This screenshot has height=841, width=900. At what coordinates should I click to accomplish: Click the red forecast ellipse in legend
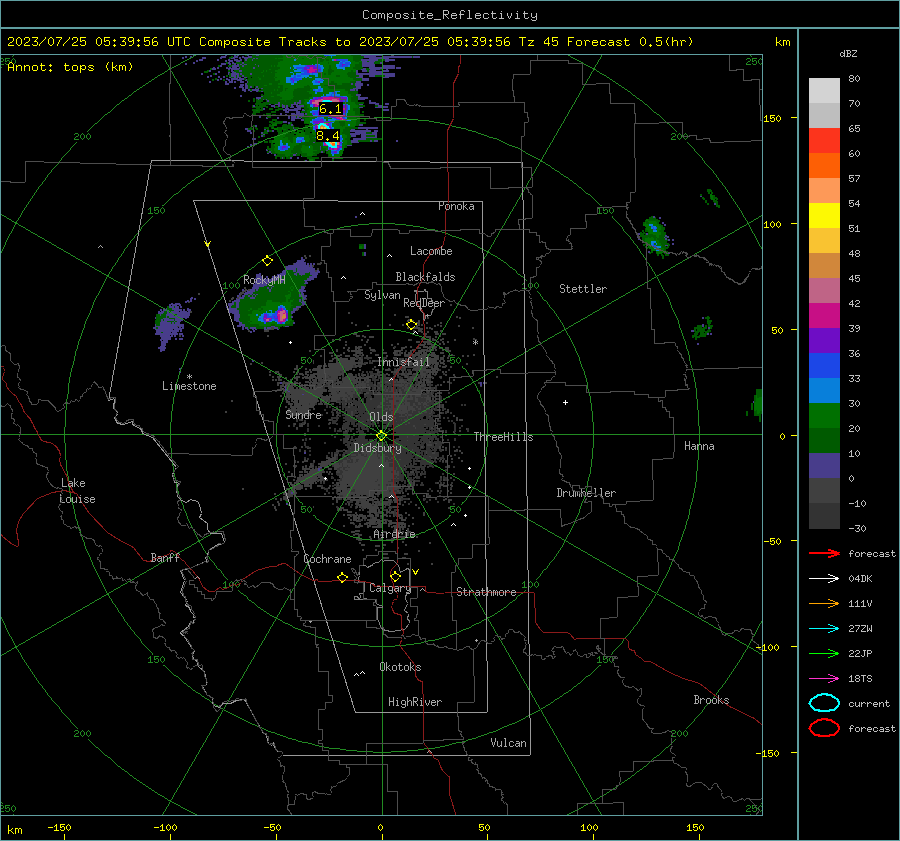[x=824, y=728]
